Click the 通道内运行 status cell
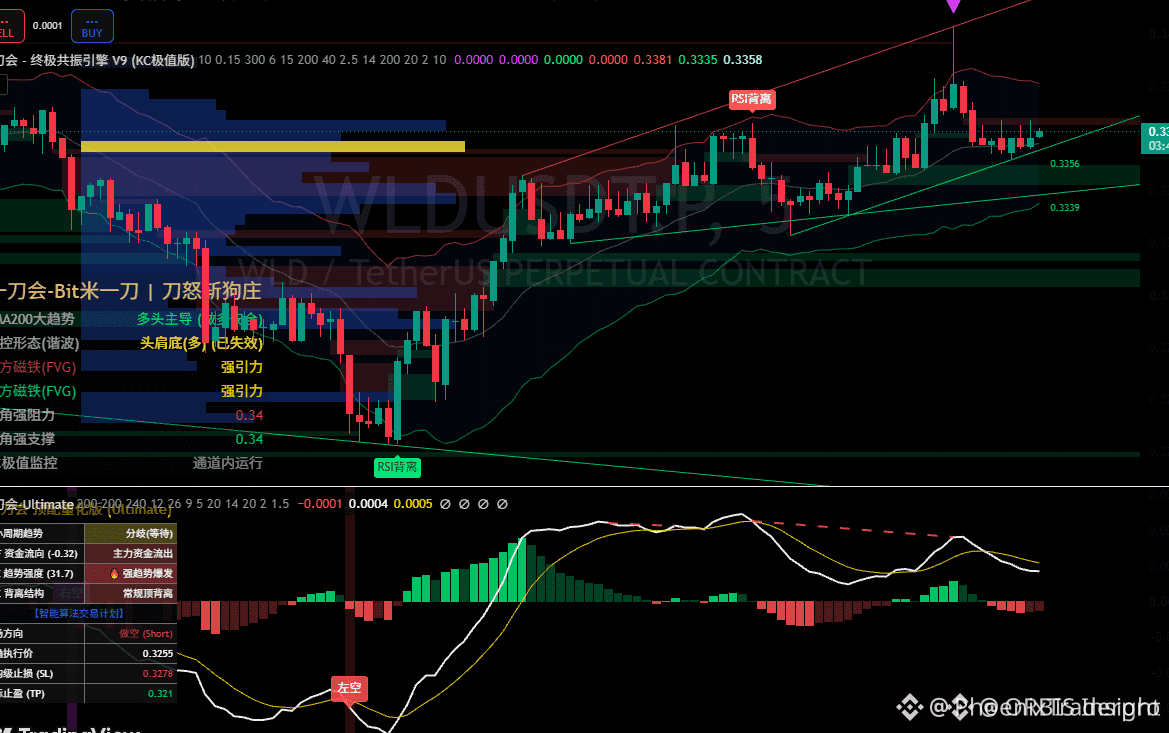The height and width of the screenshot is (733, 1169). [227, 463]
